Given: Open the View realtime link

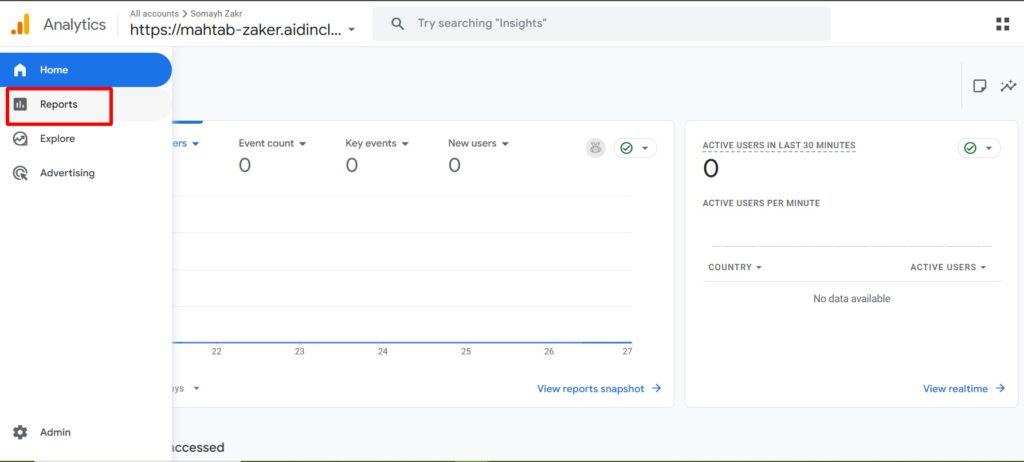Looking at the screenshot, I should [x=963, y=389].
